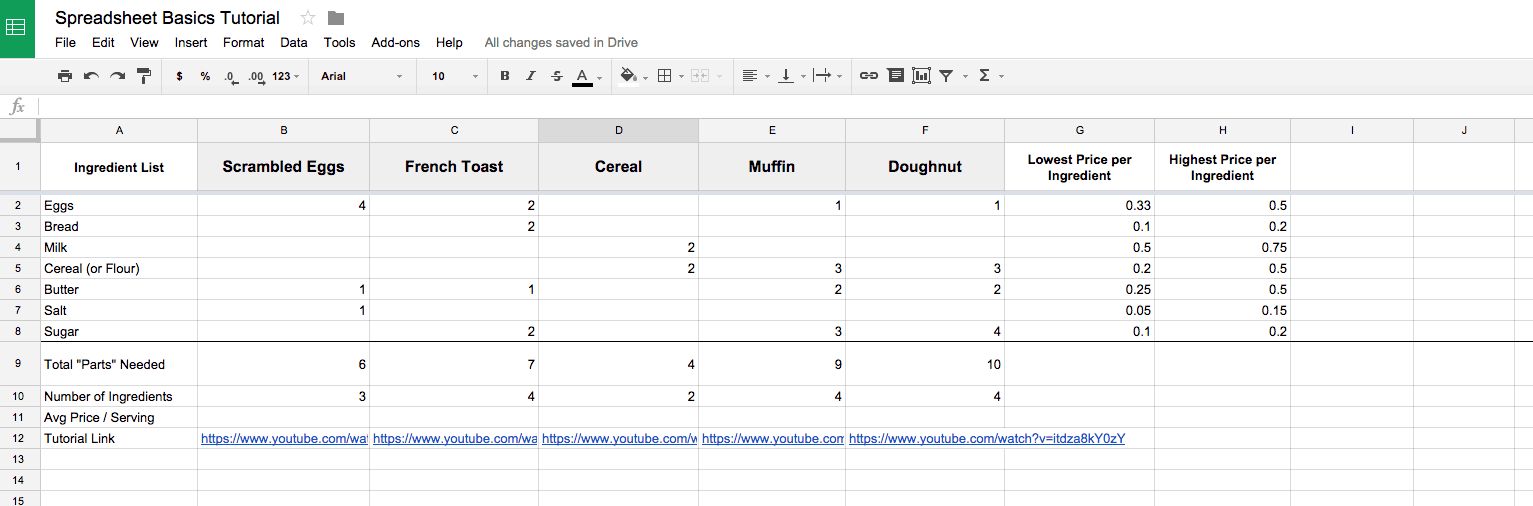Select the Paint format tool
Viewport: 1533px width, 506px height.
[143, 76]
